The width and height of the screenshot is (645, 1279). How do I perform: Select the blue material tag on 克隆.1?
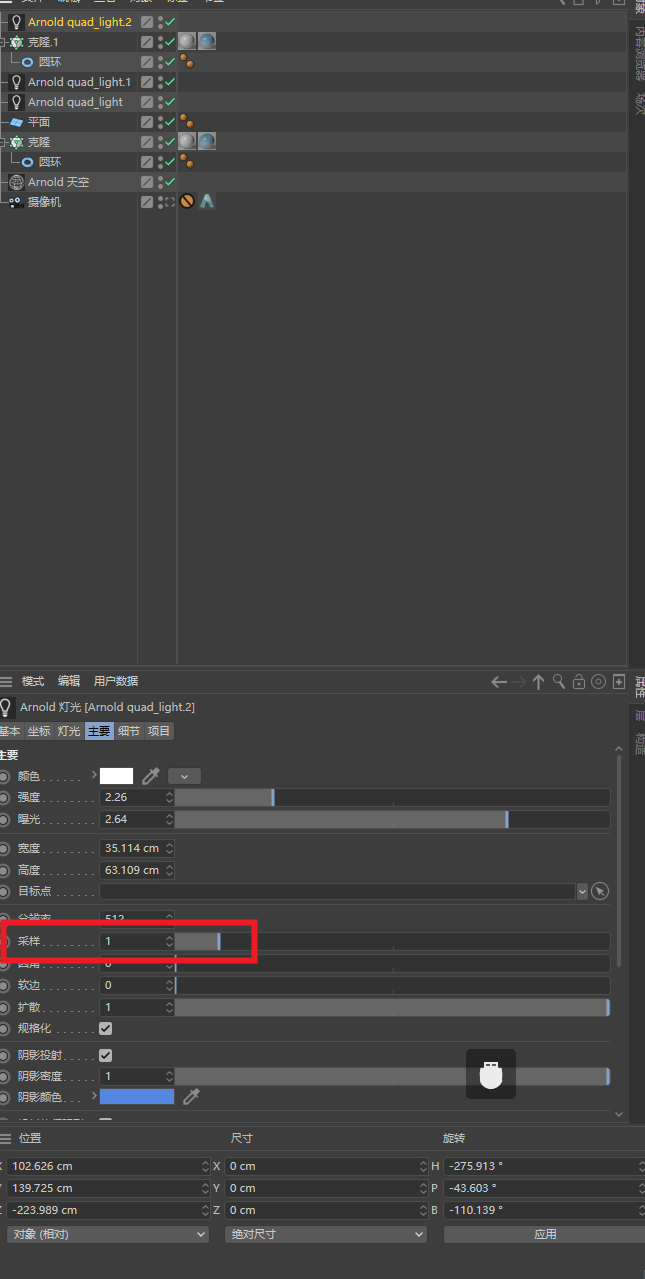[207, 41]
